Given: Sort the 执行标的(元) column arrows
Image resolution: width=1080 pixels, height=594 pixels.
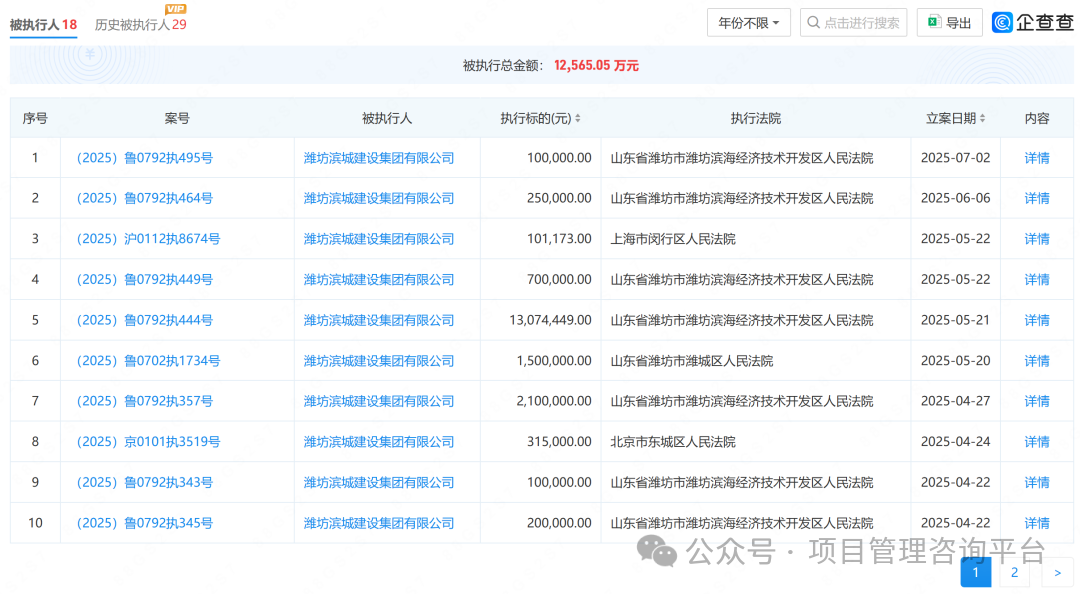Looking at the screenshot, I should click(x=577, y=117).
